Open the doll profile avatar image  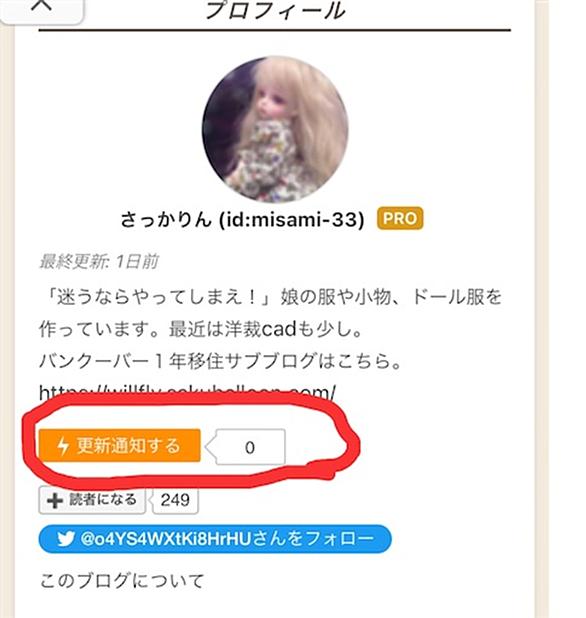pos(275,129)
